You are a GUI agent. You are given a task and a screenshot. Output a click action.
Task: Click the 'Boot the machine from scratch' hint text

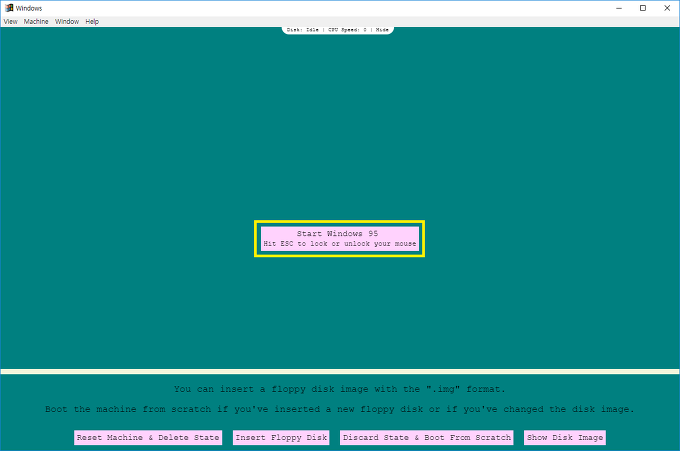click(x=340, y=409)
